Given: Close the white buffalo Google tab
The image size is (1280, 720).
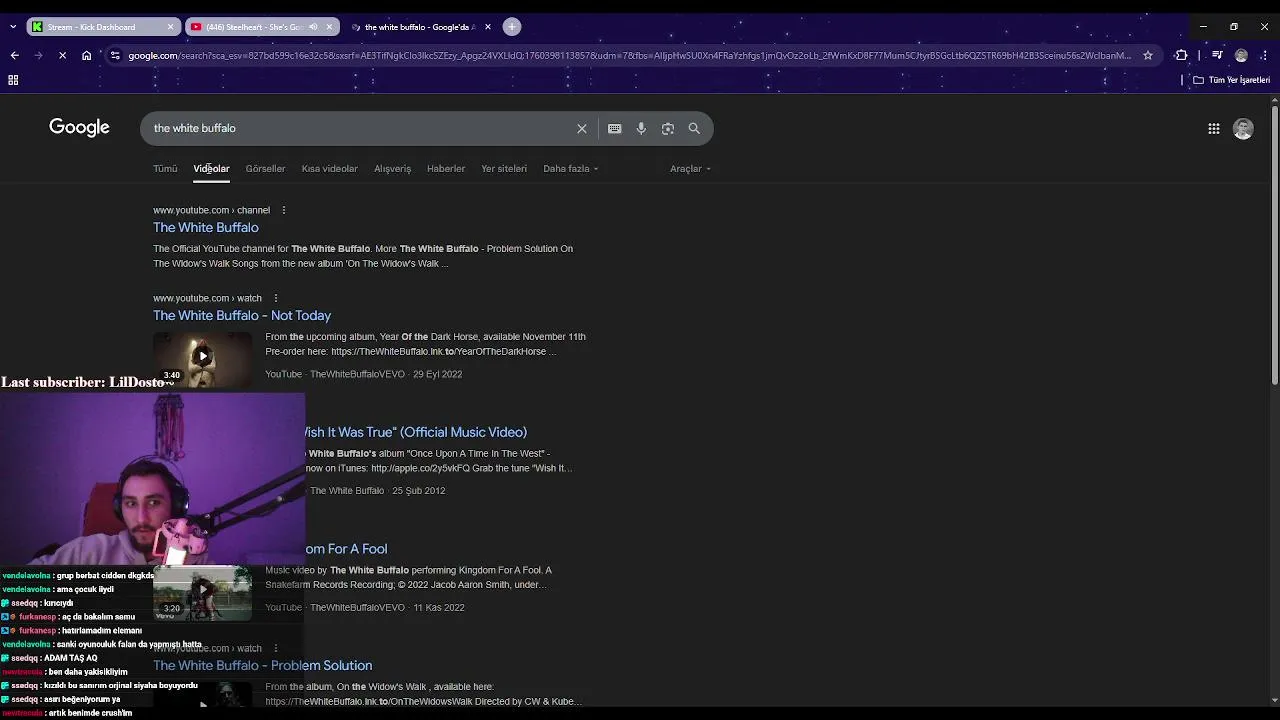Looking at the screenshot, I should pyautogui.click(x=488, y=27).
